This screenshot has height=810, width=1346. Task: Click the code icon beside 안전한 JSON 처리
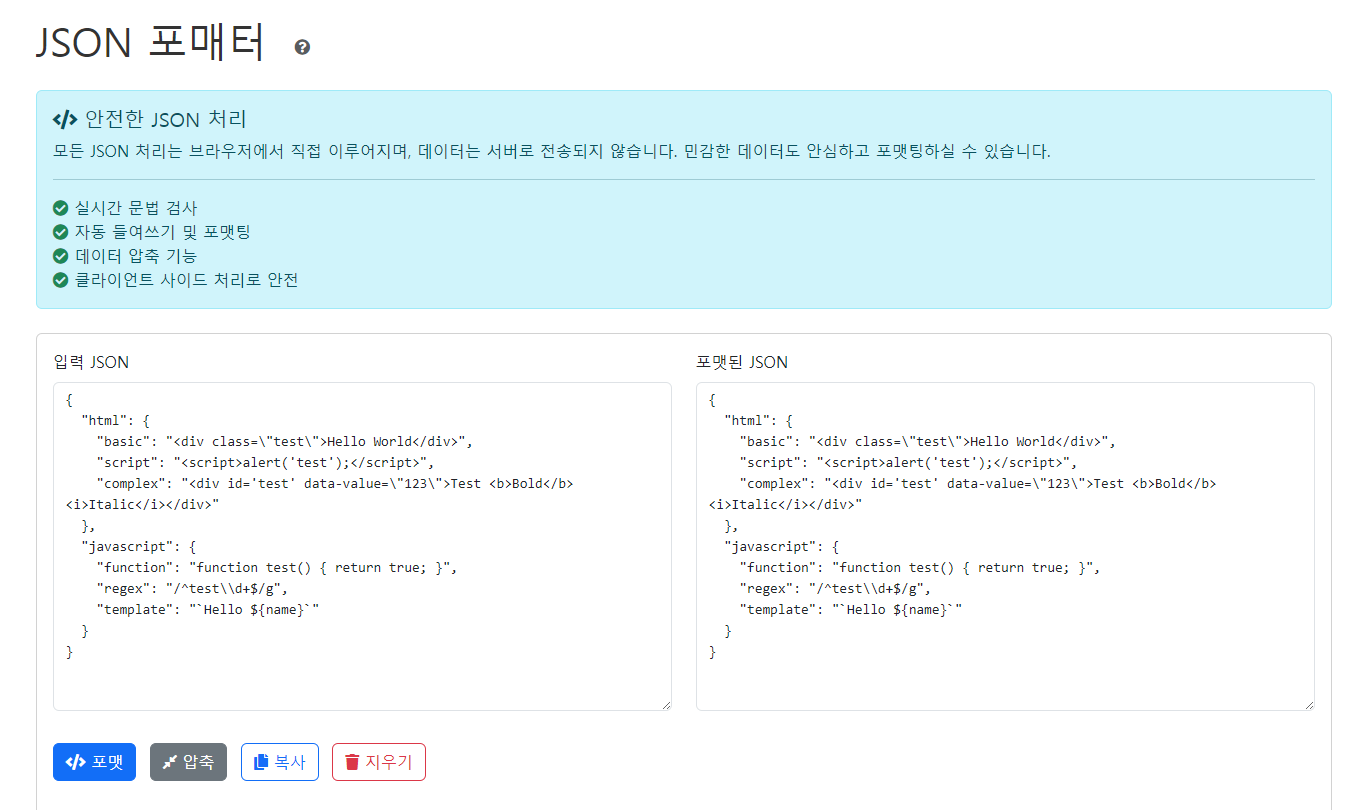click(x=65, y=120)
